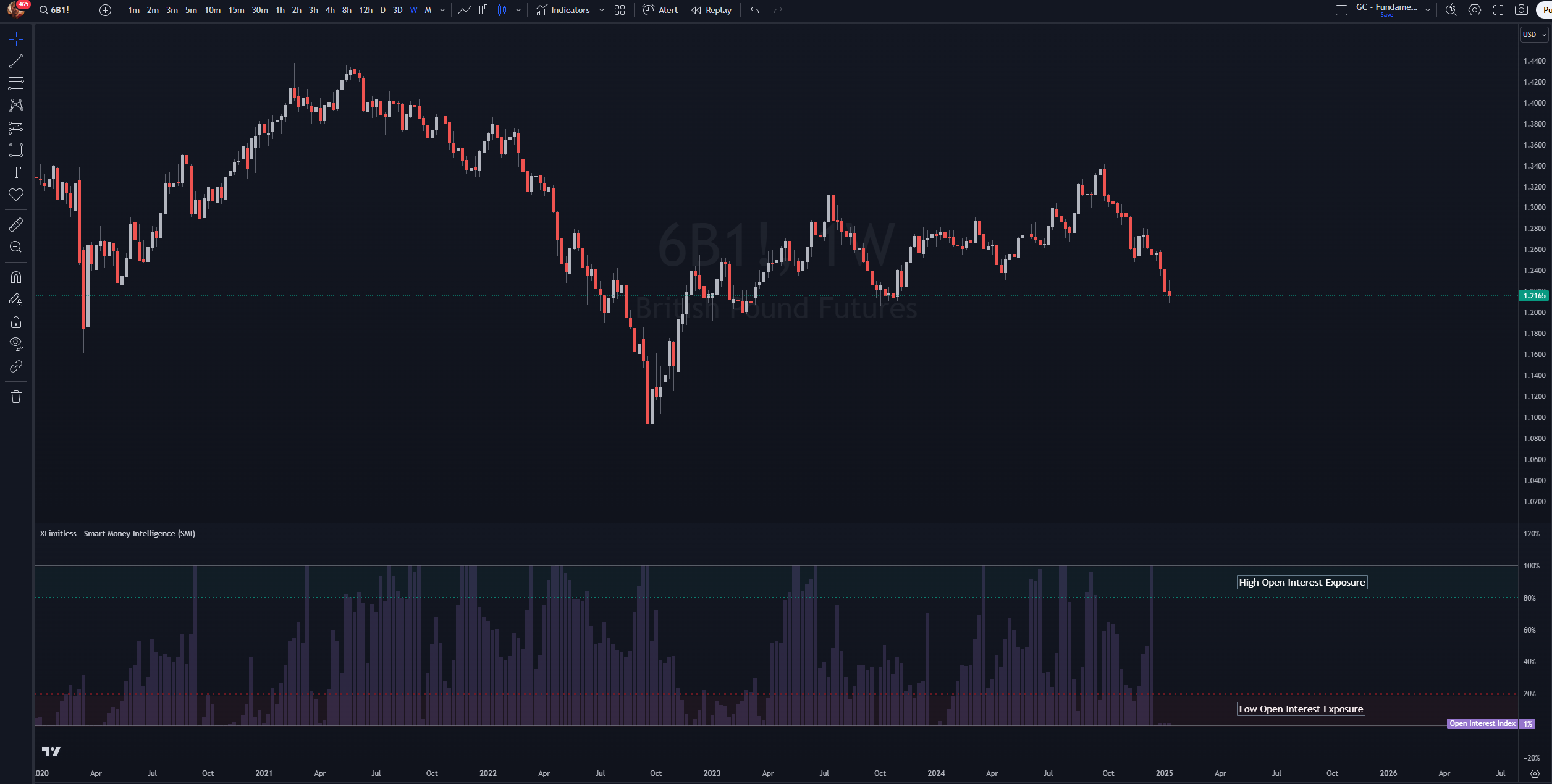This screenshot has width=1552, height=784.
Task: Select the ruler measure tool
Action: (x=16, y=225)
